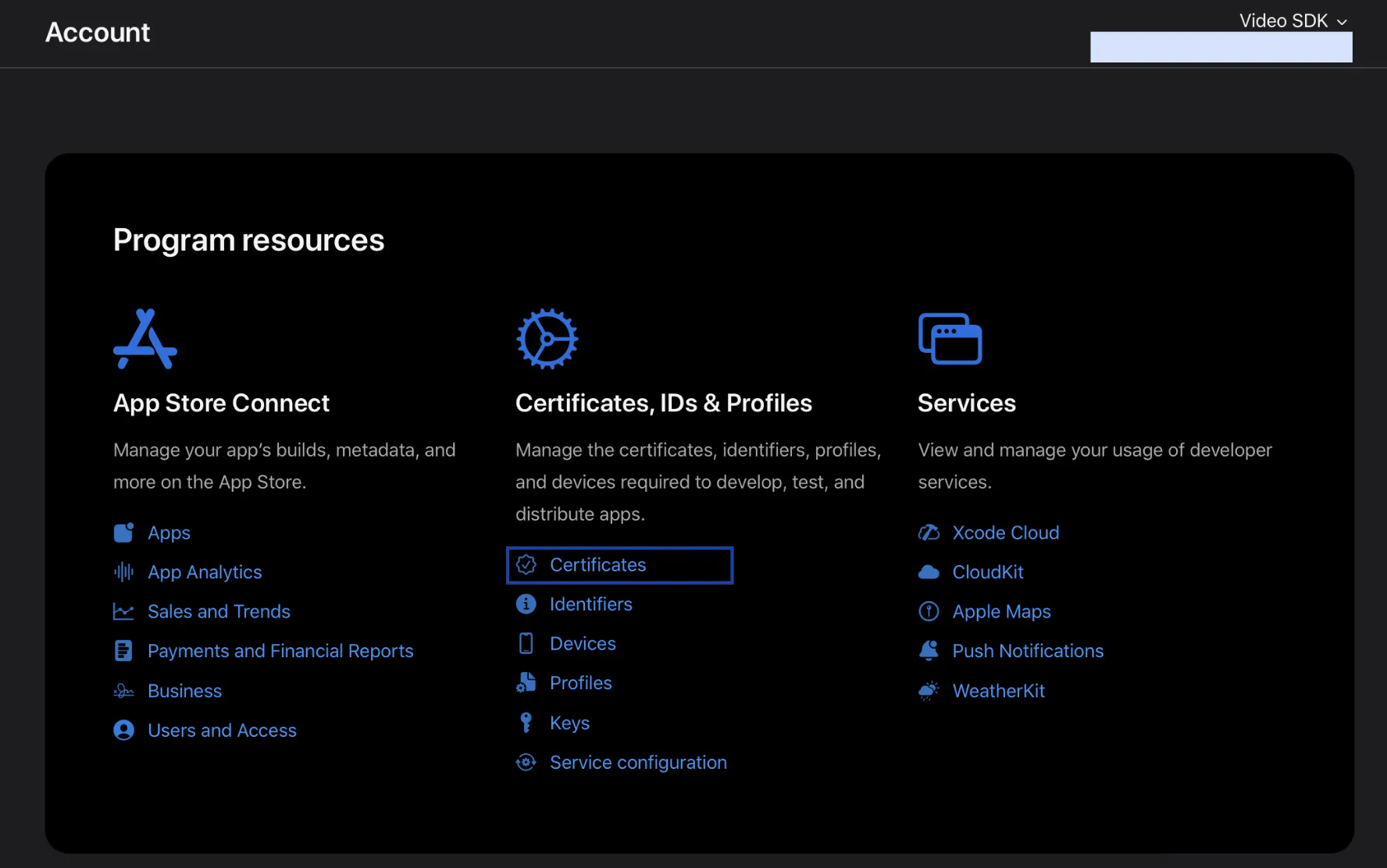Viewport: 1387px width, 868px height.
Task: Open the Business link
Action: tap(184, 691)
